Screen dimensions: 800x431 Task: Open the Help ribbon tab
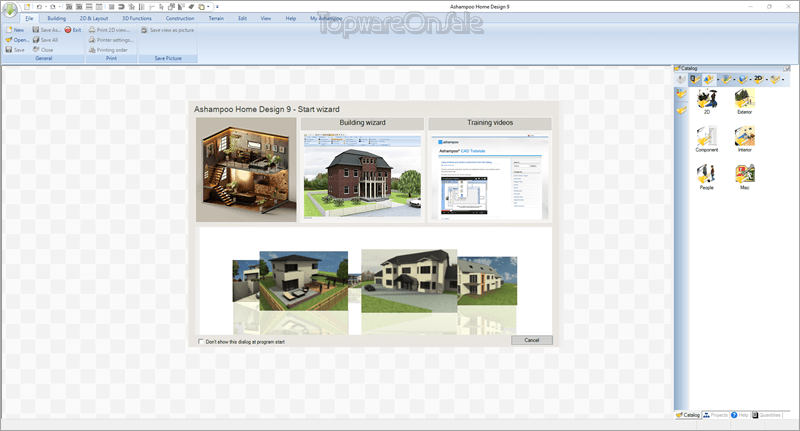291,18
